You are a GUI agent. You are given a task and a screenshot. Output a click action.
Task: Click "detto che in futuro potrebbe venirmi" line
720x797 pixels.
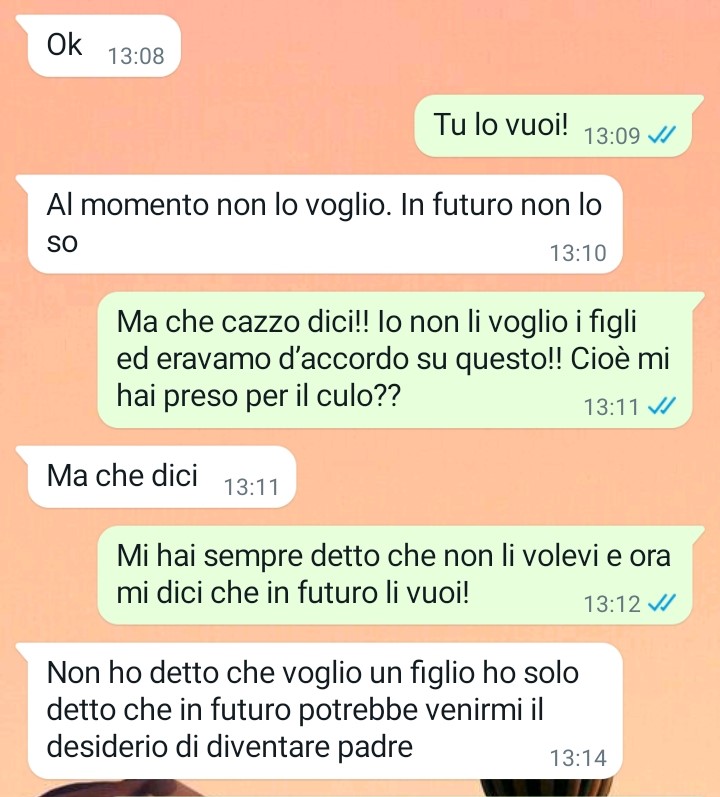[295, 710]
